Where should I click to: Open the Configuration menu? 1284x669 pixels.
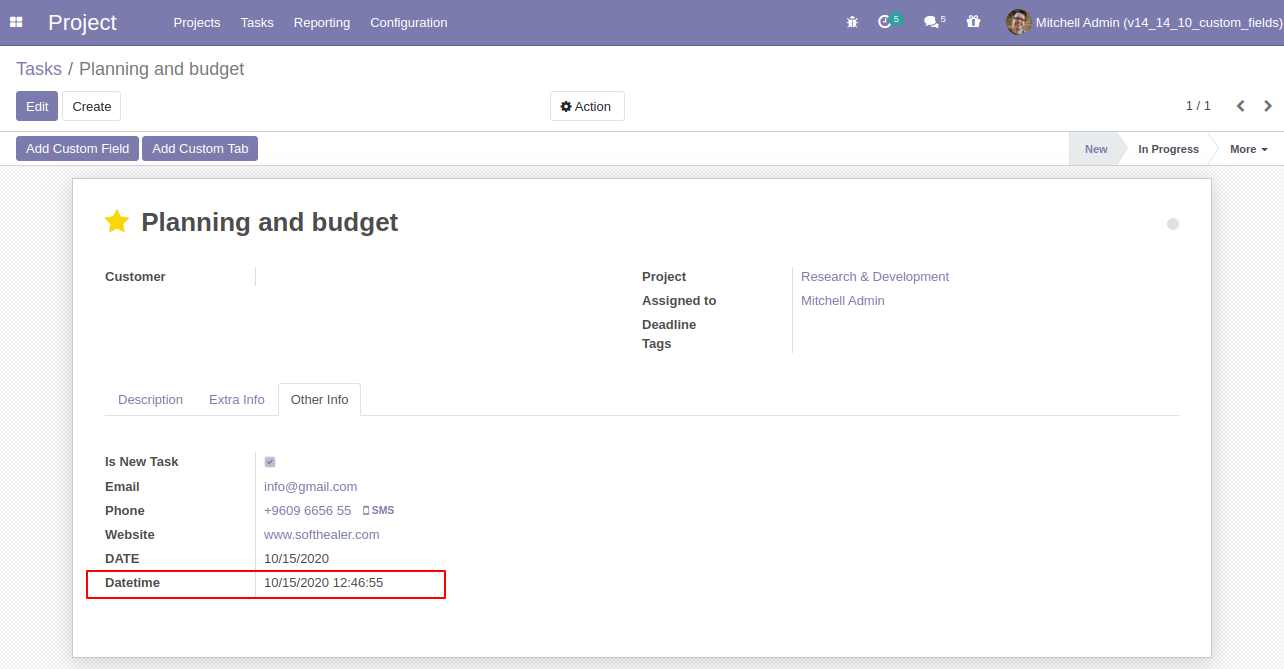tap(408, 22)
